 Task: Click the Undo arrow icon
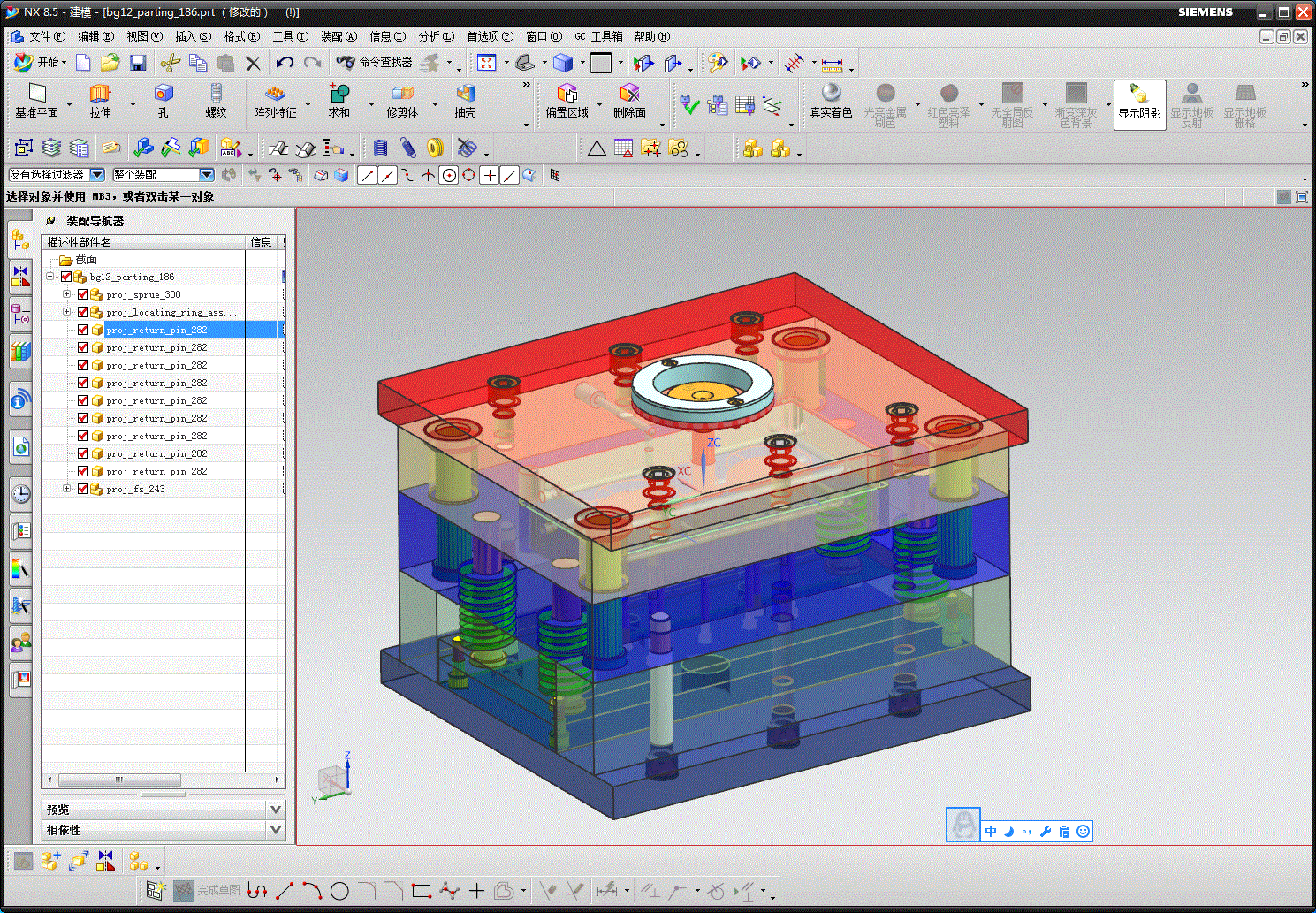point(285,63)
